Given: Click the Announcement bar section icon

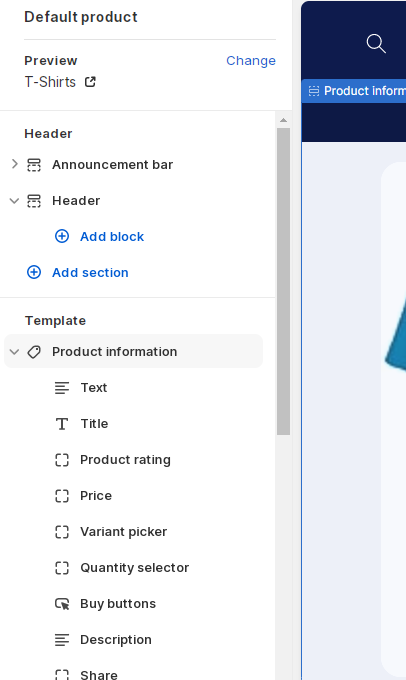Looking at the screenshot, I should [x=34, y=165].
